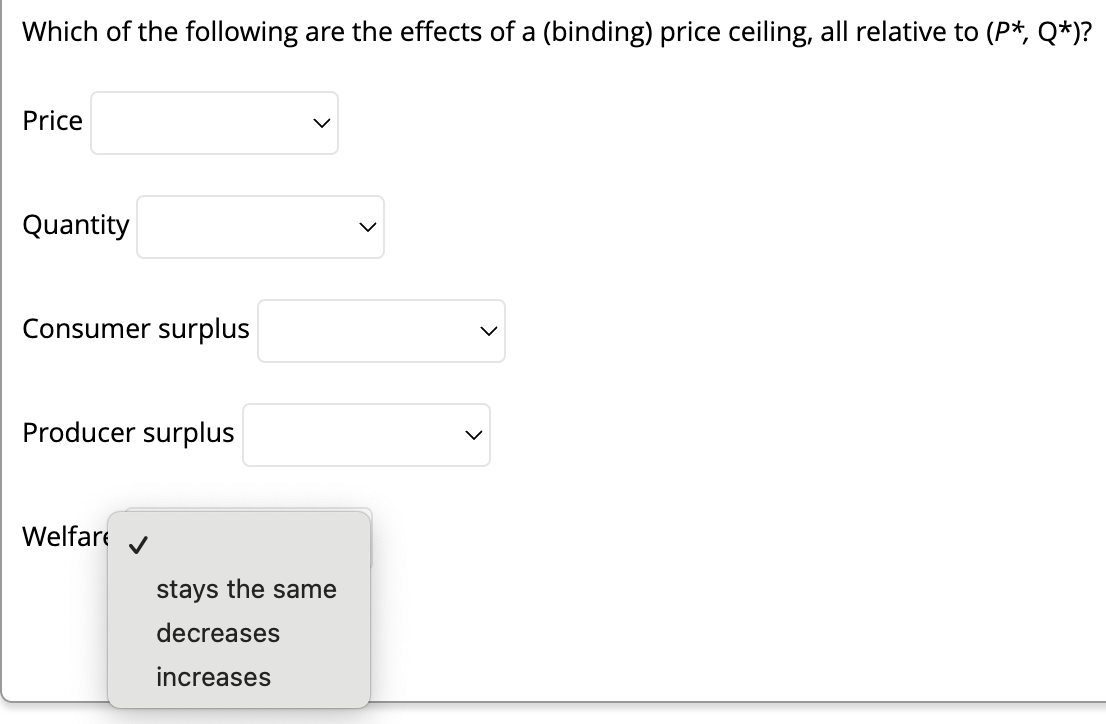Viewport: 1106px width, 724px height.
Task: Click the chevron icon on the Quantity dropdown
Action: (x=367, y=227)
